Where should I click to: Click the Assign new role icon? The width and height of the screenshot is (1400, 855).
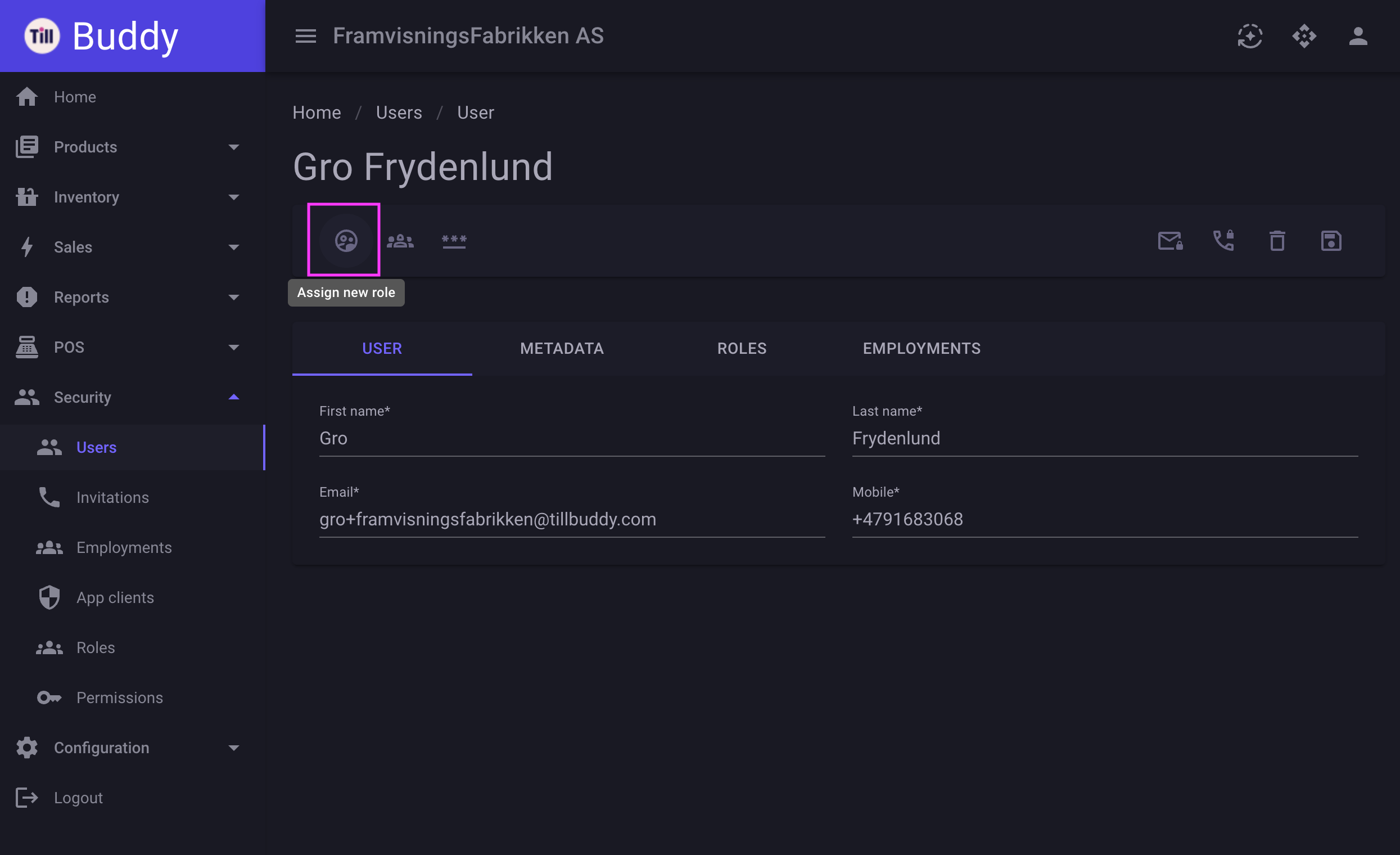[346, 241]
